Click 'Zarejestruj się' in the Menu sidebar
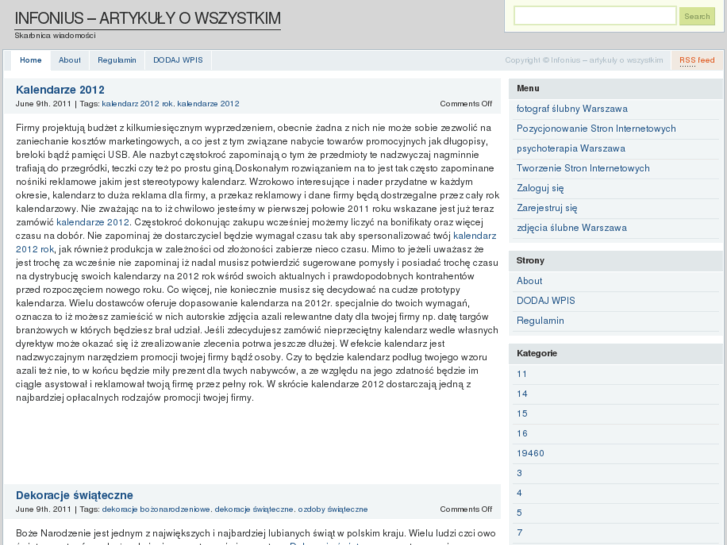 [x=547, y=208]
